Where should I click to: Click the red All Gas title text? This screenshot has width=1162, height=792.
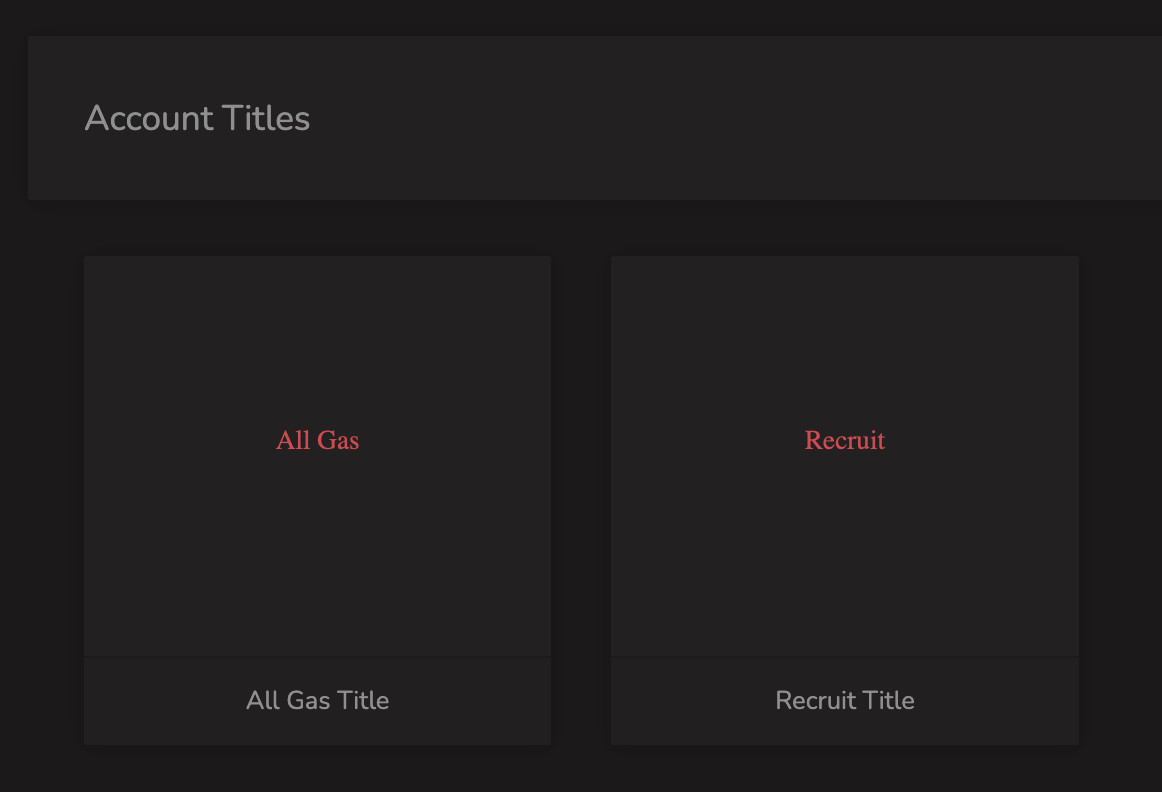pos(317,440)
